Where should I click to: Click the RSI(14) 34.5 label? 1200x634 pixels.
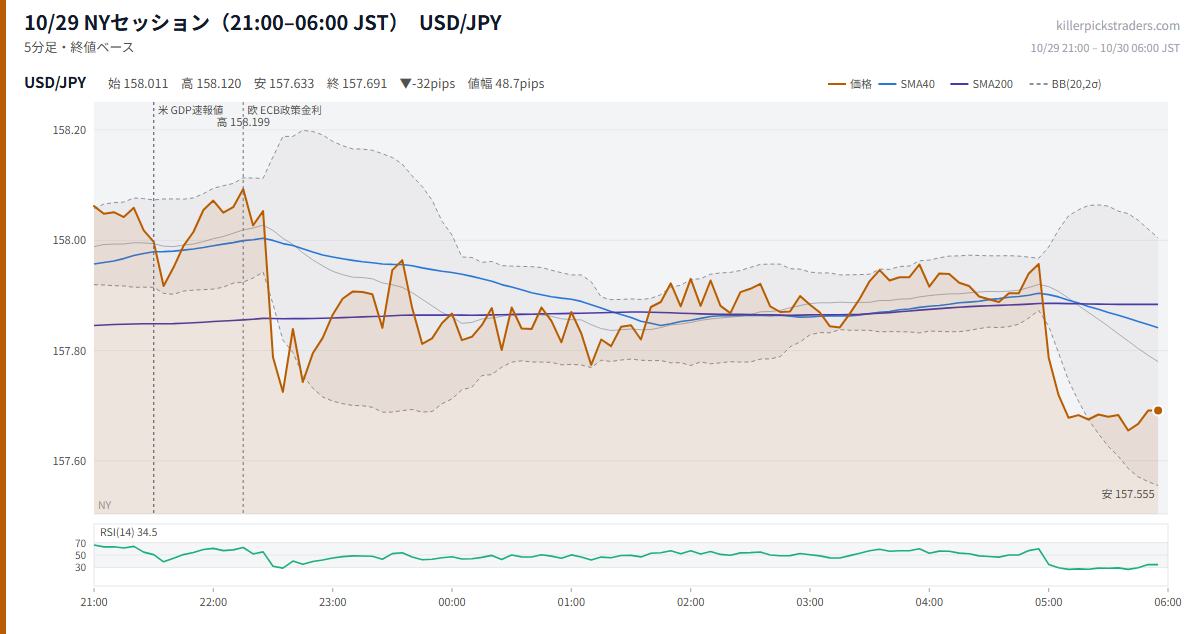coord(128,532)
